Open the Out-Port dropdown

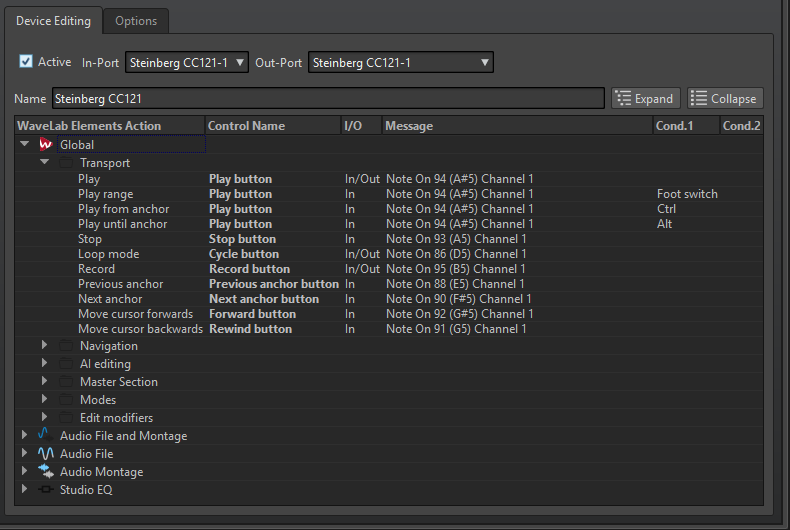click(400, 63)
